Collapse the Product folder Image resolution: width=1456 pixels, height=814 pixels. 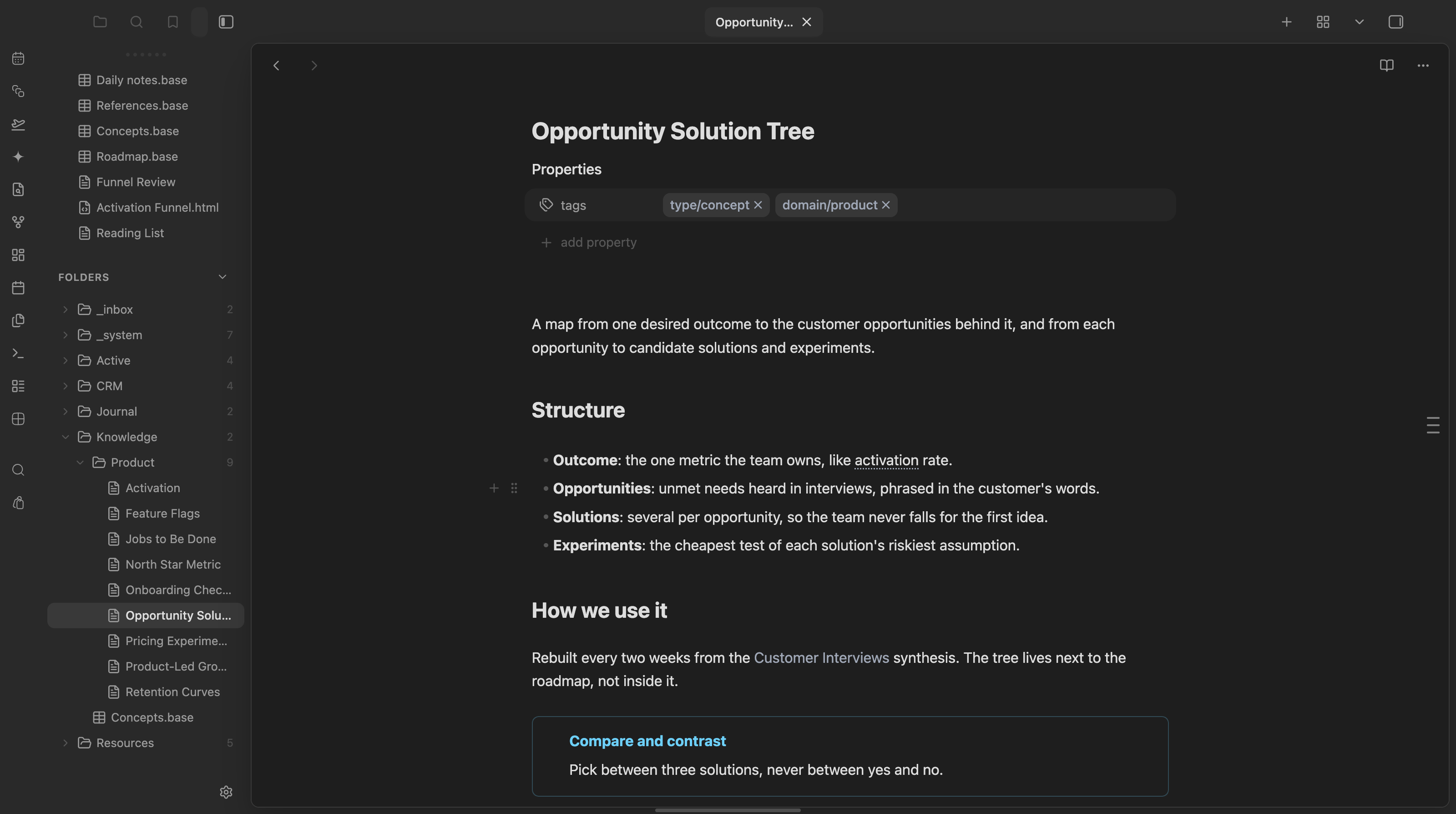coord(80,462)
